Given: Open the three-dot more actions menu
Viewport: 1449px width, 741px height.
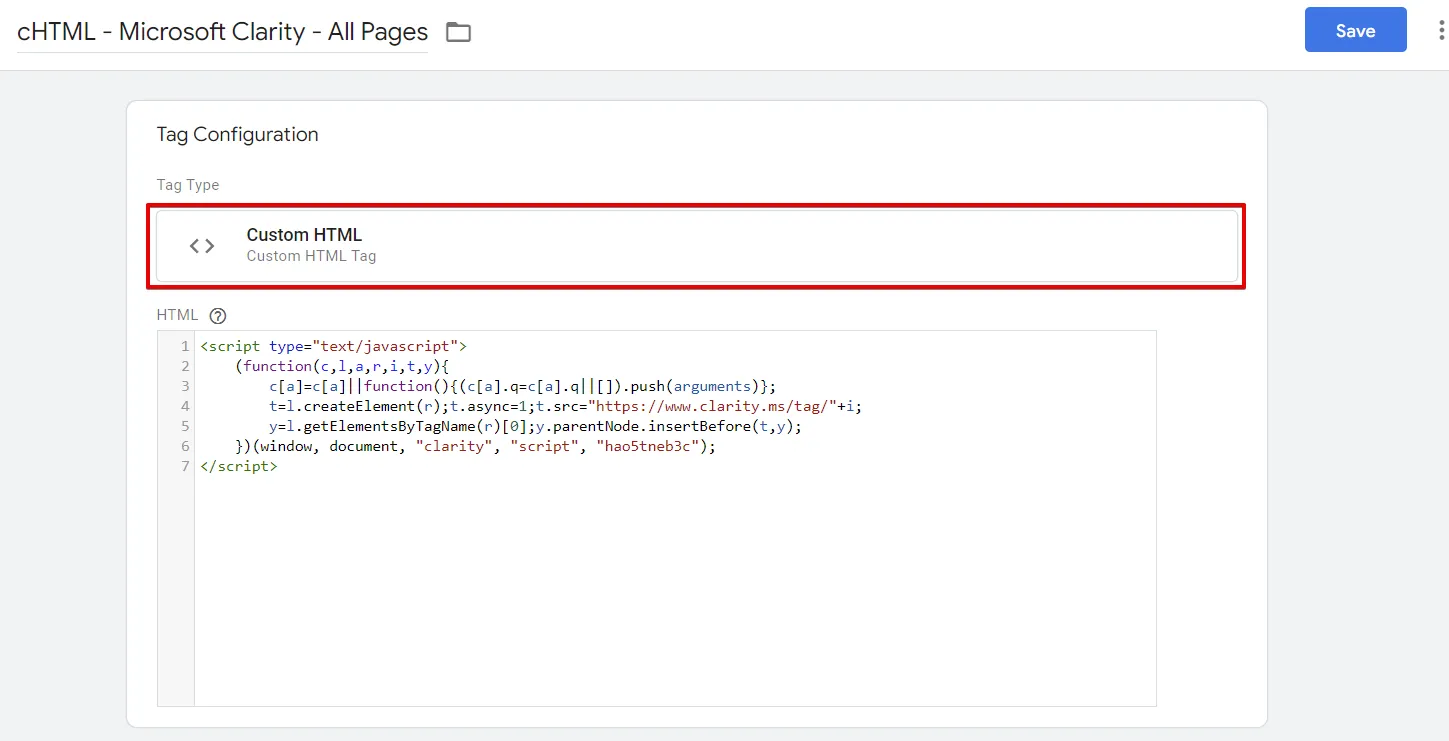Looking at the screenshot, I should (1441, 31).
